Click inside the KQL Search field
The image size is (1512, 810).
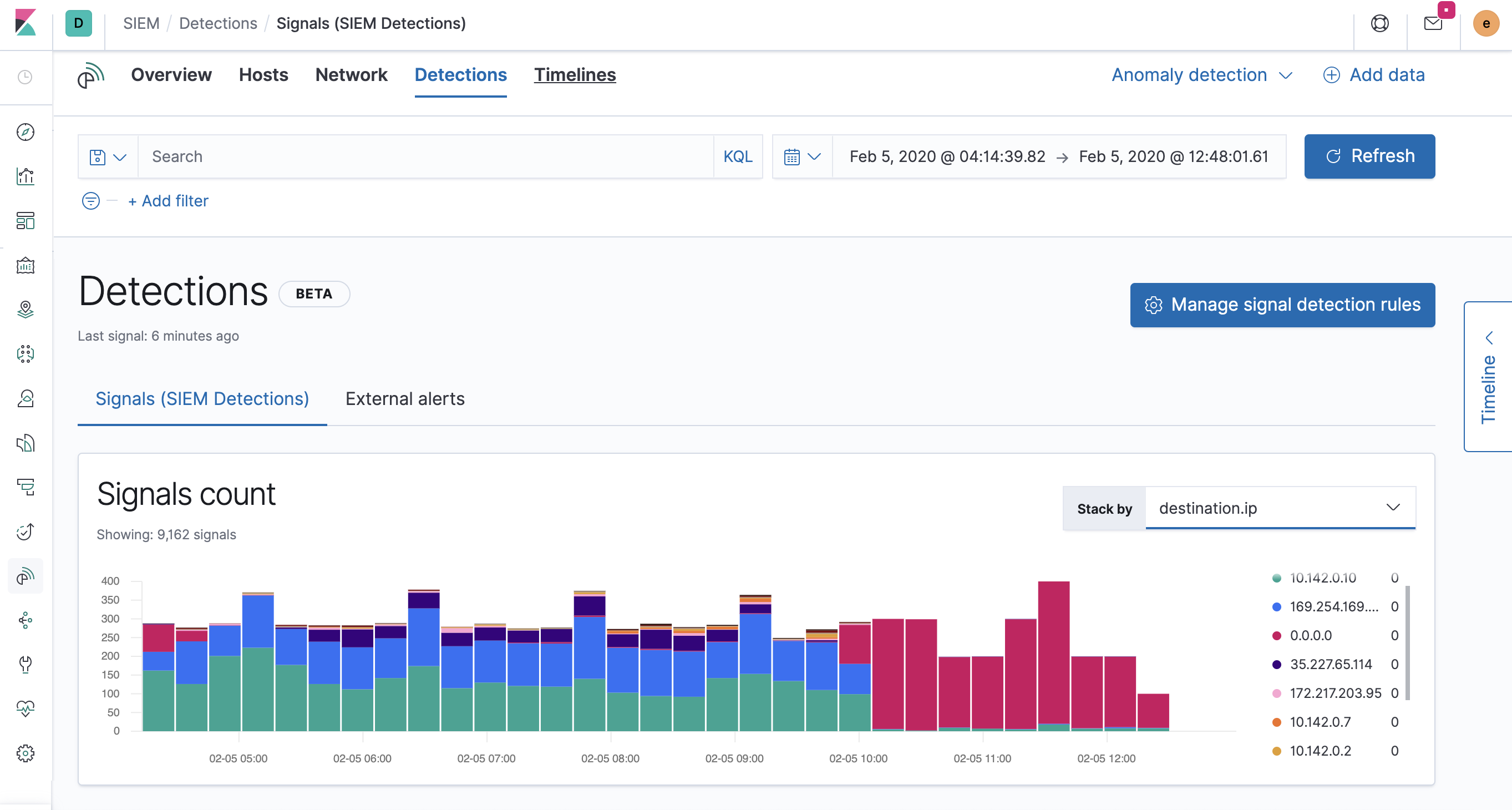point(411,156)
